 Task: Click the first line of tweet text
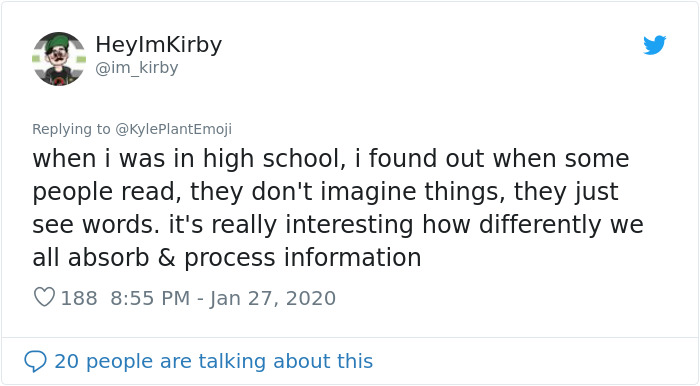(331, 159)
